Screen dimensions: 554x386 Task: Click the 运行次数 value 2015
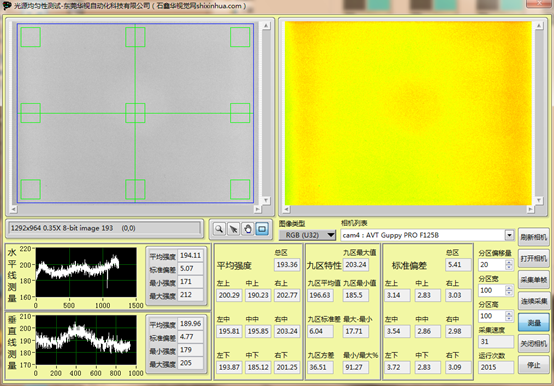[496, 367]
